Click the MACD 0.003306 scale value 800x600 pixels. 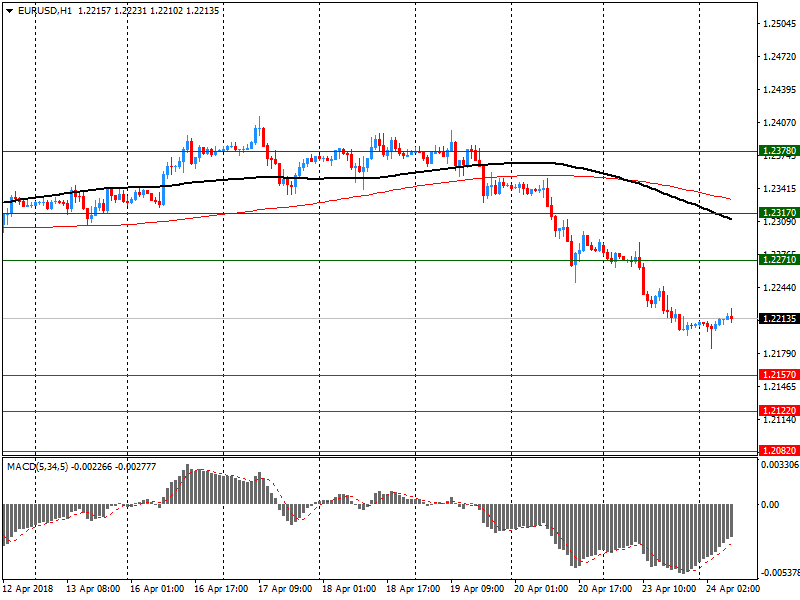[780, 465]
